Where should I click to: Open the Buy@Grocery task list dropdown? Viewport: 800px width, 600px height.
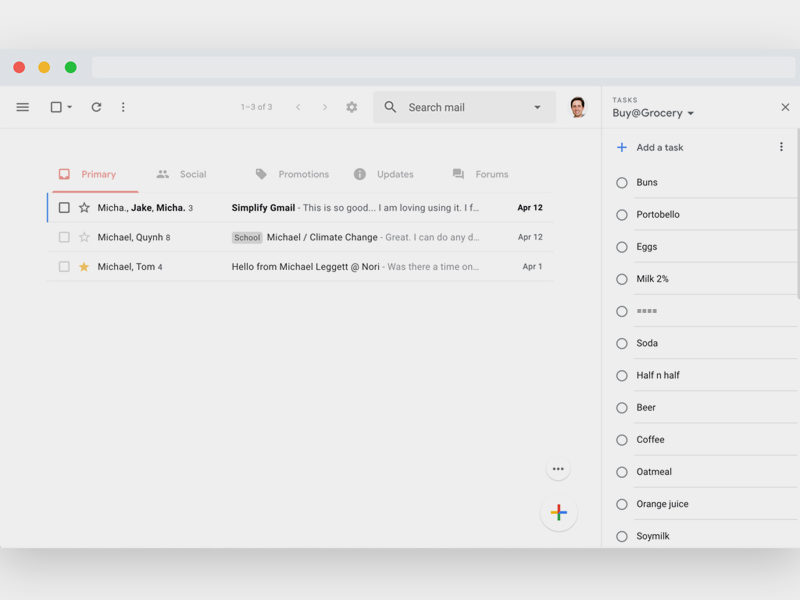tap(690, 114)
